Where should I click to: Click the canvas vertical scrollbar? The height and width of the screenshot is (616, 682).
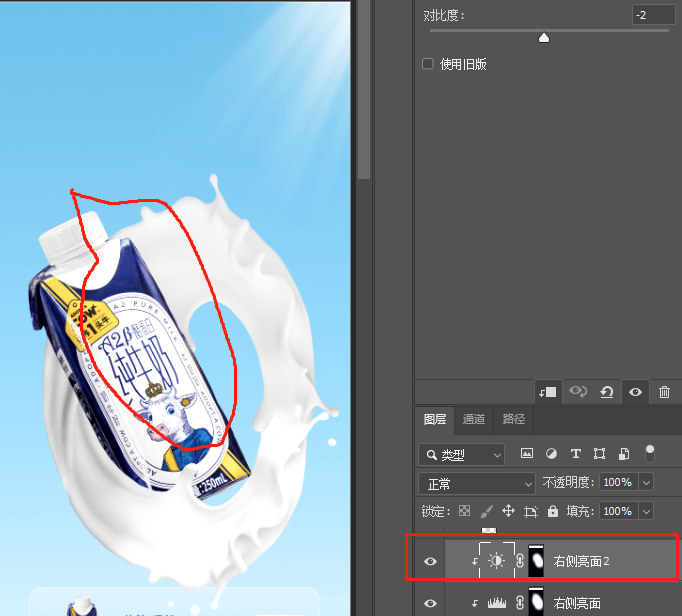pyautogui.click(x=364, y=89)
